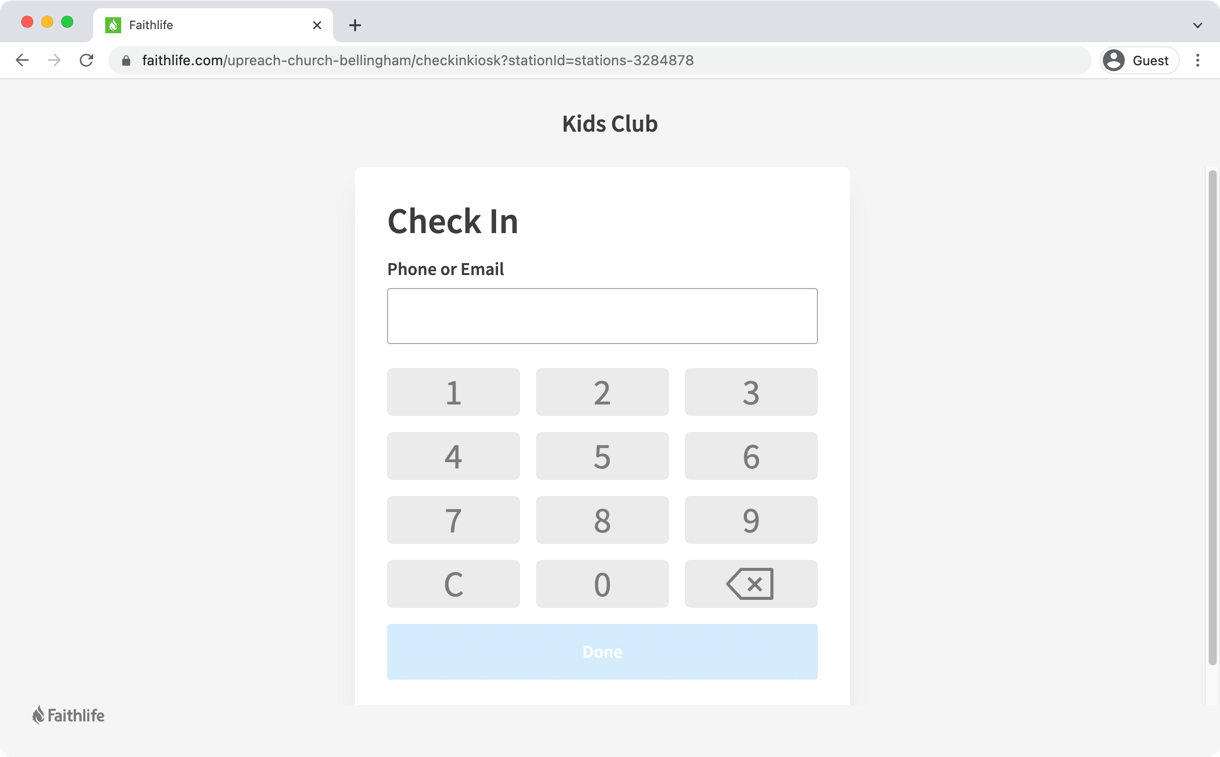The image size is (1220, 757).
Task: Click the page's vertical scrollbar
Action: tap(1212, 420)
